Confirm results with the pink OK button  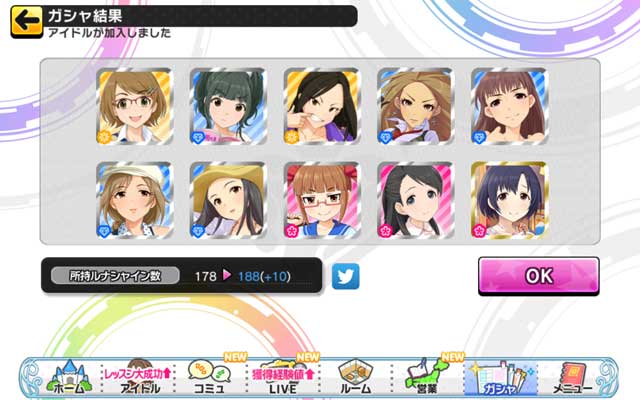(x=539, y=276)
